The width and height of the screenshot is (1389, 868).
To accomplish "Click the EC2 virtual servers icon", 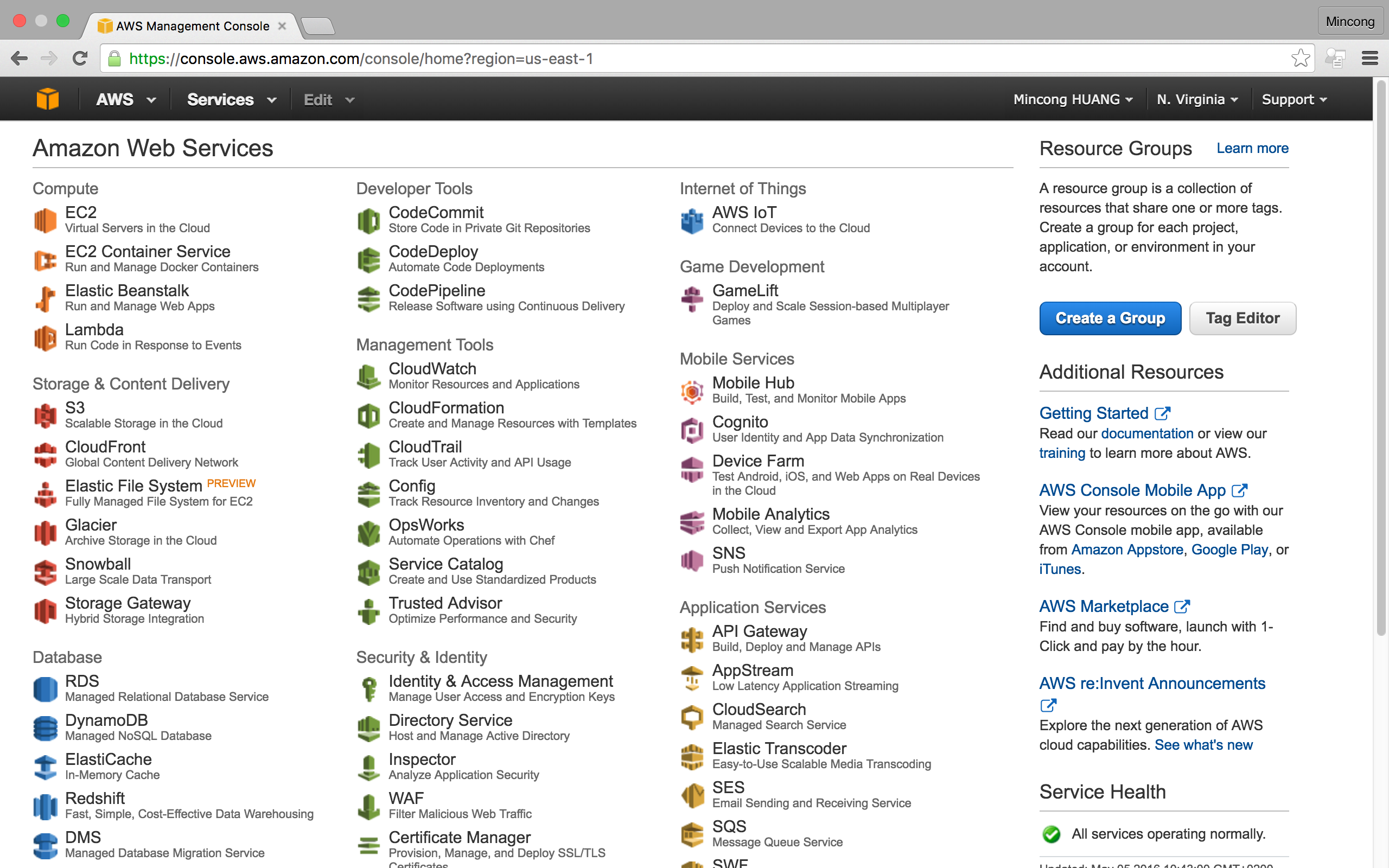I will (46, 218).
